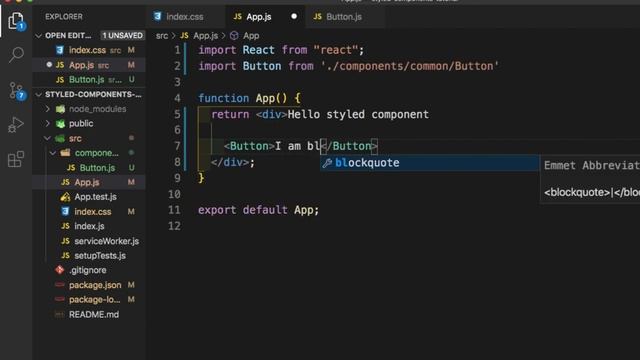Click the markdown icon beside README.md
This screenshot has height=360, width=640.
click(60, 315)
